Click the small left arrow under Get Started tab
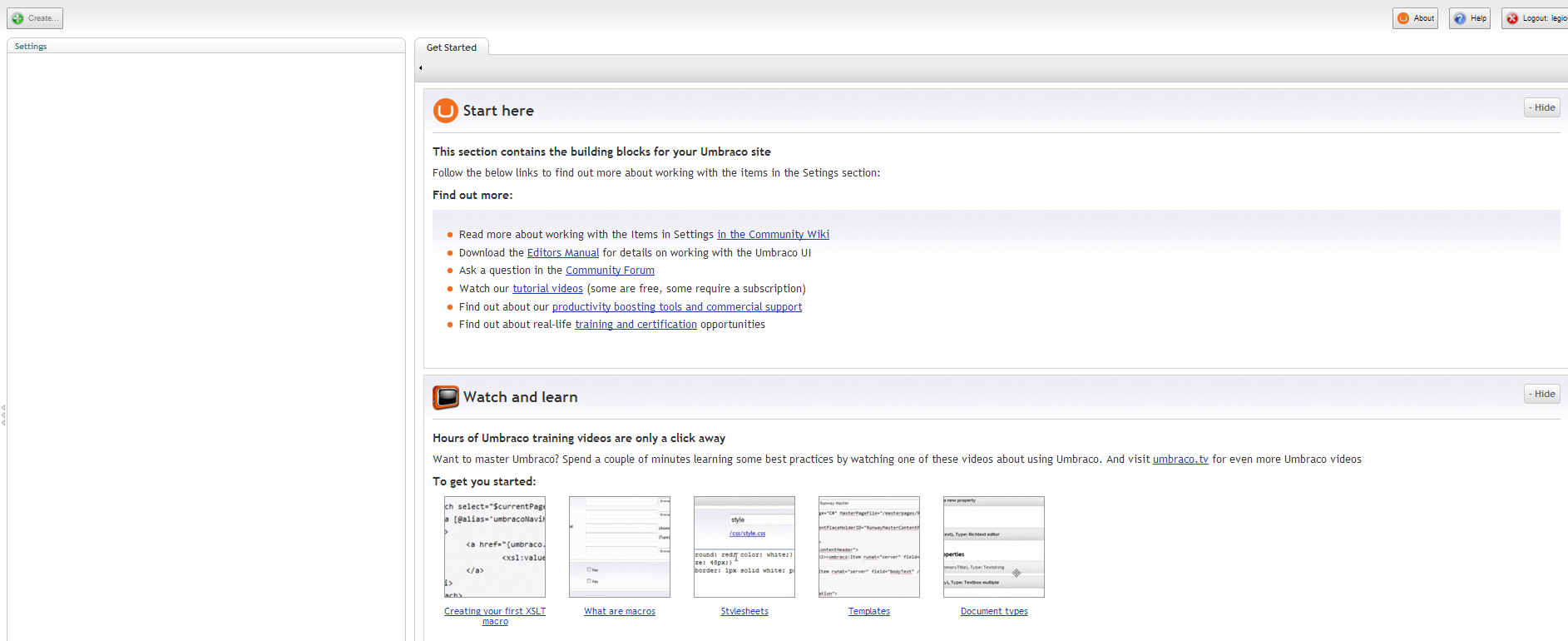1568x641 pixels. [x=421, y=68]
